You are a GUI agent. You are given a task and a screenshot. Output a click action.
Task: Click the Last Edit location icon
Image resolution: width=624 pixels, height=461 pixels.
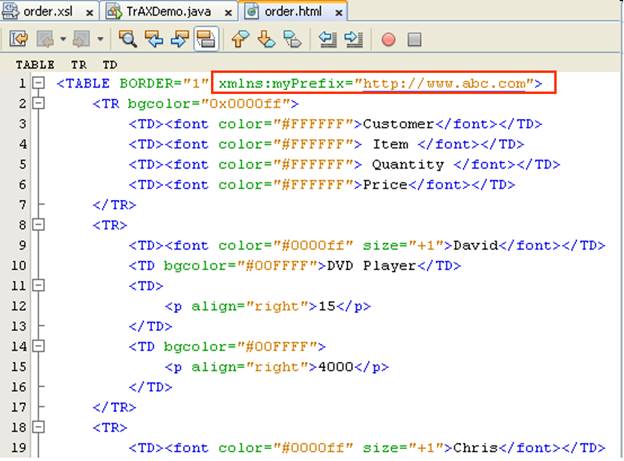pyautogui.click(x=19, y=39)
